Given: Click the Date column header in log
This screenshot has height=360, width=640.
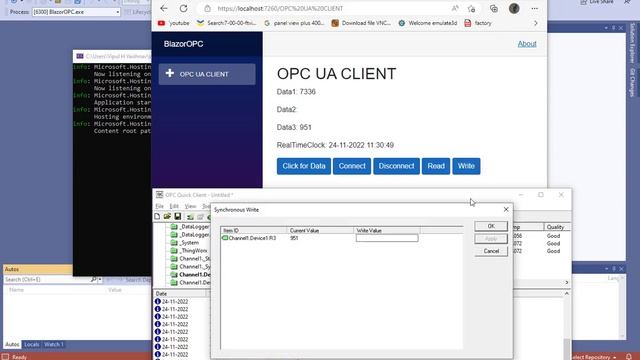Looking at the screenshot, I should [x=180, y=293].
